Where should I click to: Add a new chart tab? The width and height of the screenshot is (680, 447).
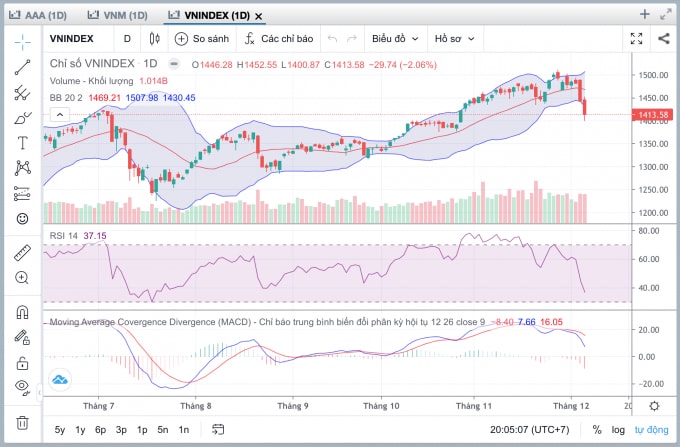click(x=644, y=14)
